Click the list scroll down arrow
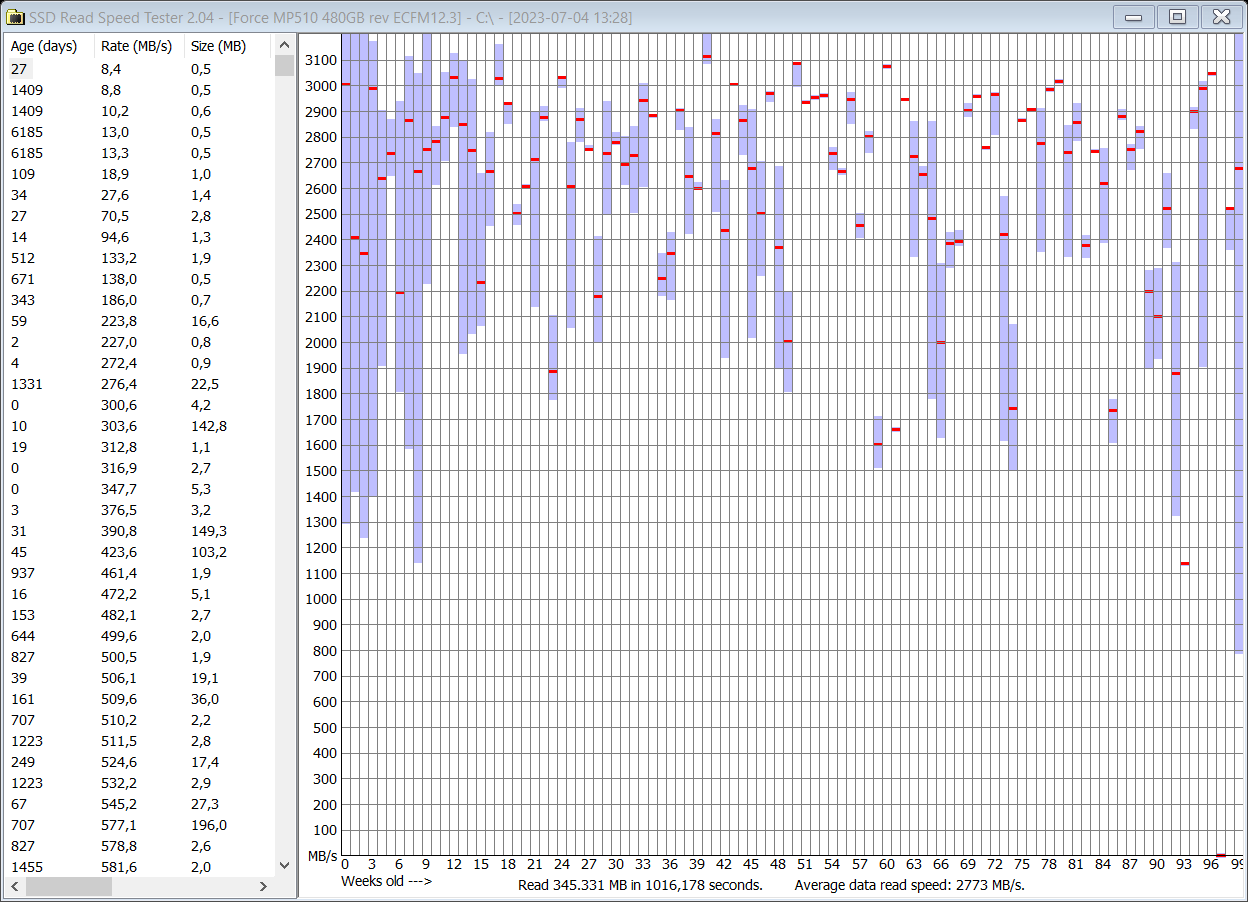Screen dimensions: 1248x902 (x=284, y=866)
